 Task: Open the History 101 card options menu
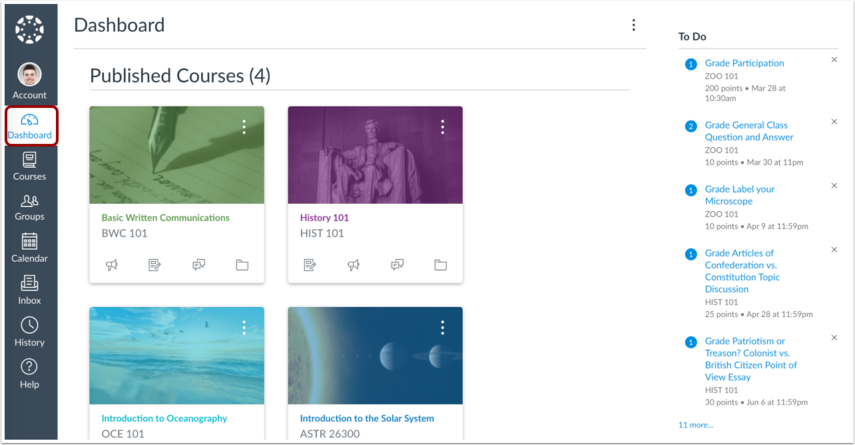tap(443, 127)
